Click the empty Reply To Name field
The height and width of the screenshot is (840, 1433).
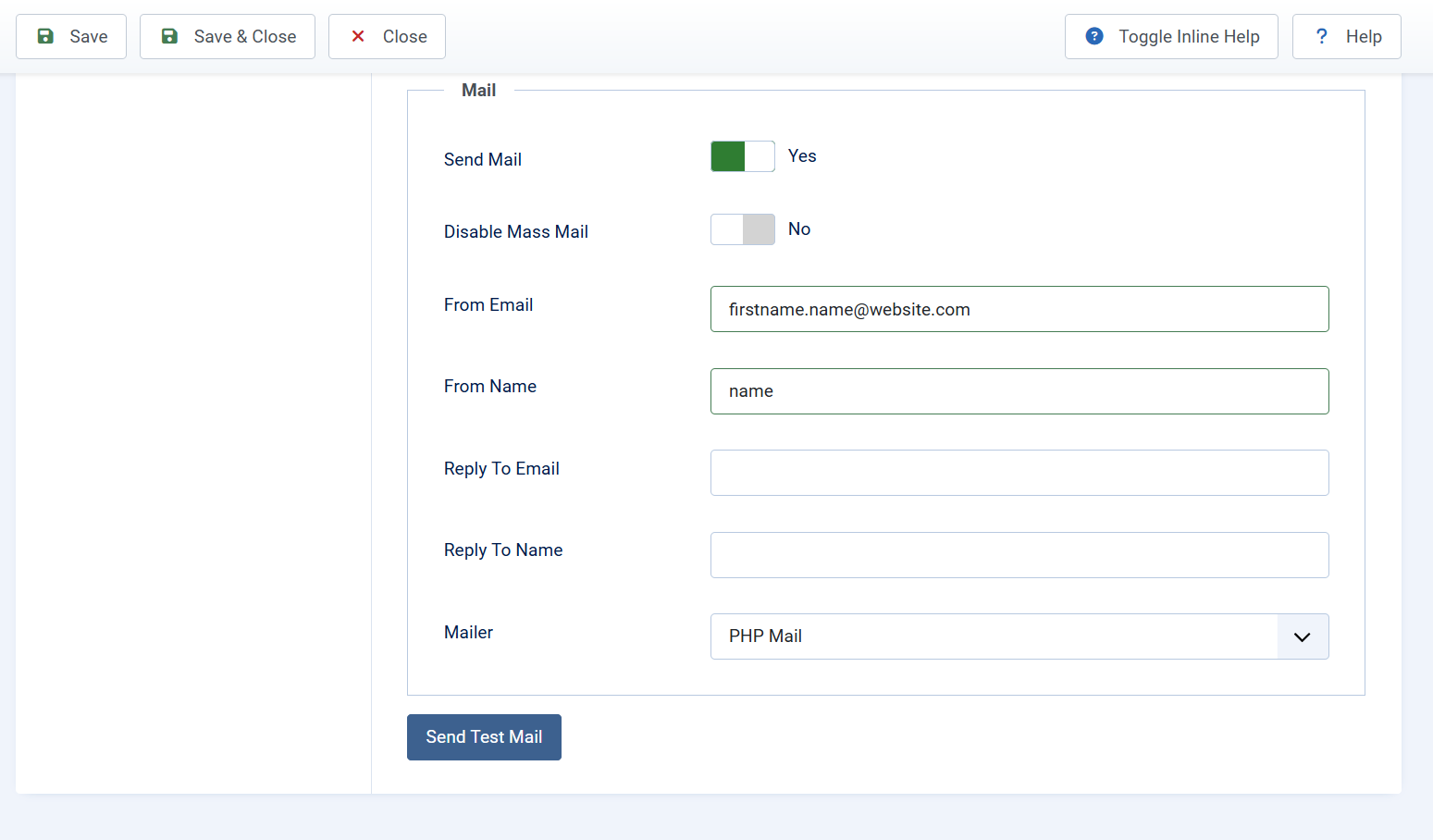point(1019,555)
